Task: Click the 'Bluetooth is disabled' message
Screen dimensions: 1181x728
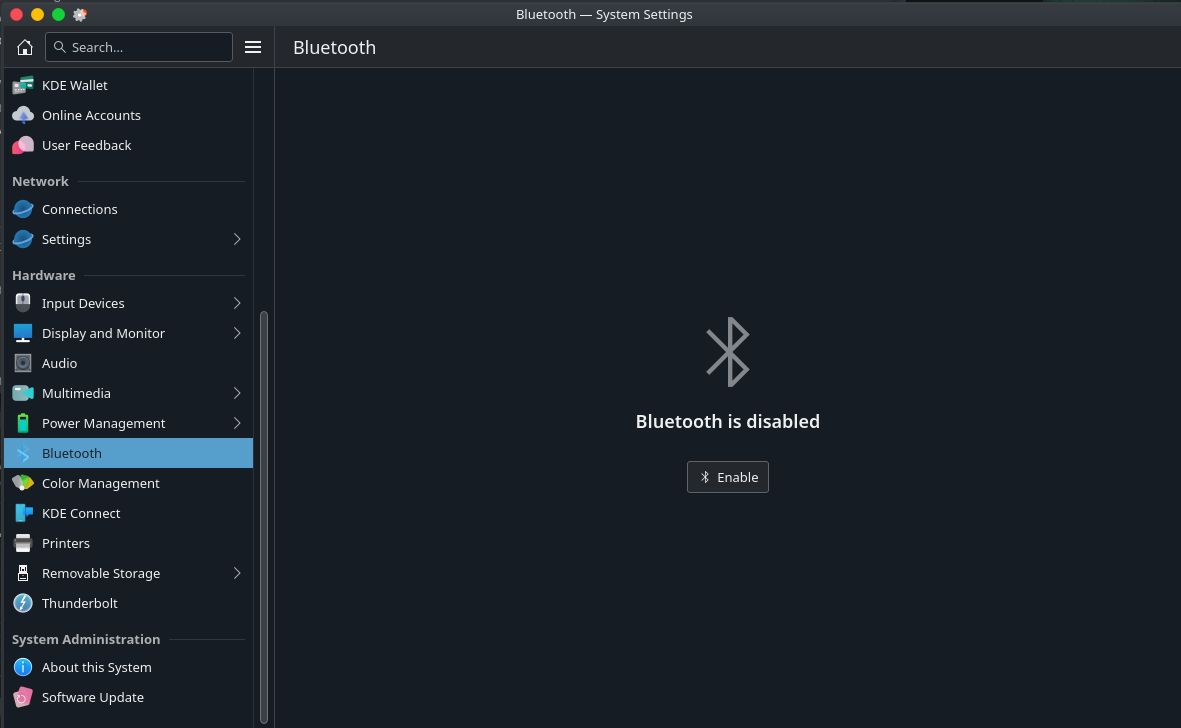Action: 728,422
